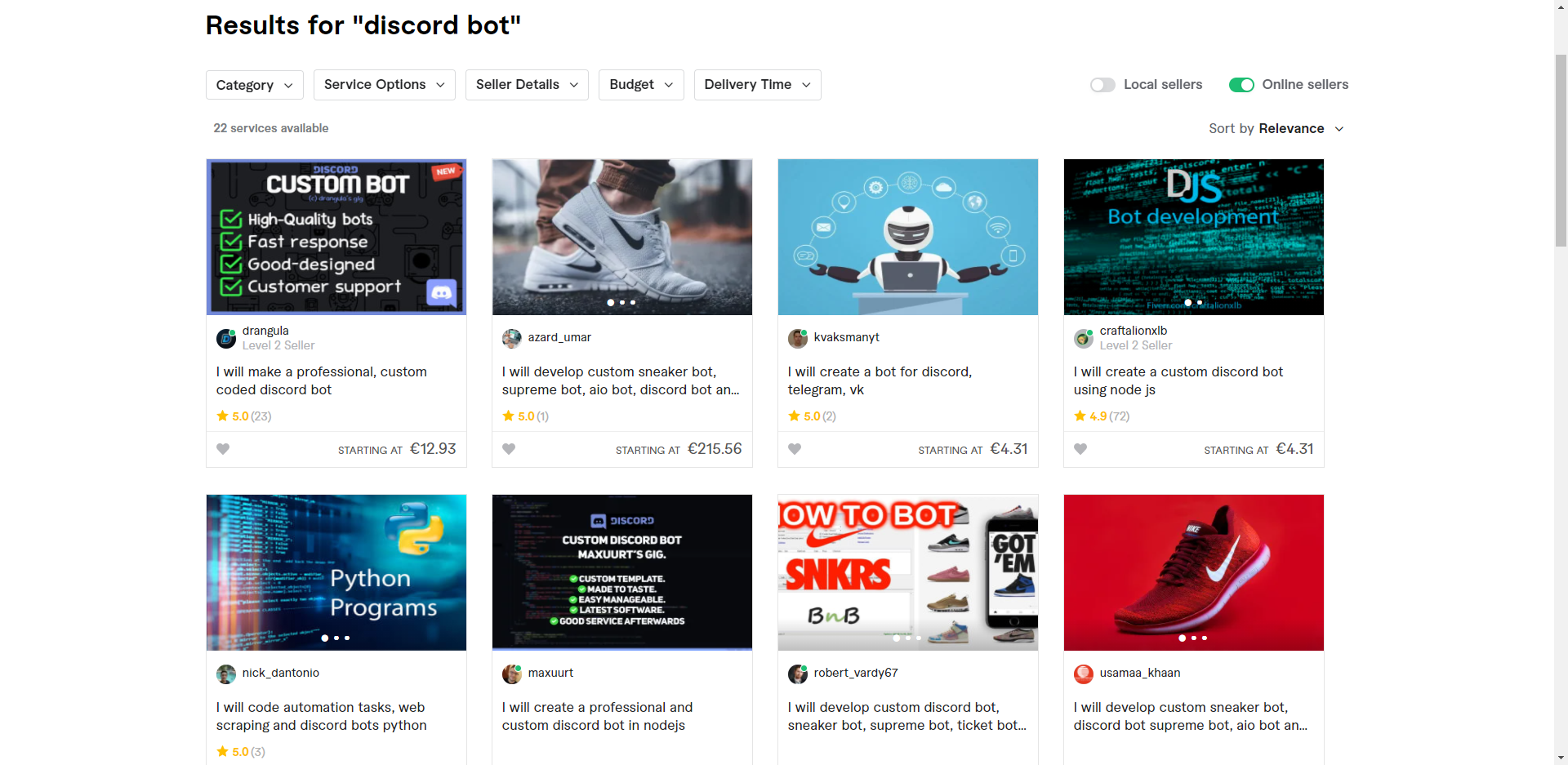Click nick_dantonio's profile avatar
The image size is (1568, 765).
pos(226,674)
